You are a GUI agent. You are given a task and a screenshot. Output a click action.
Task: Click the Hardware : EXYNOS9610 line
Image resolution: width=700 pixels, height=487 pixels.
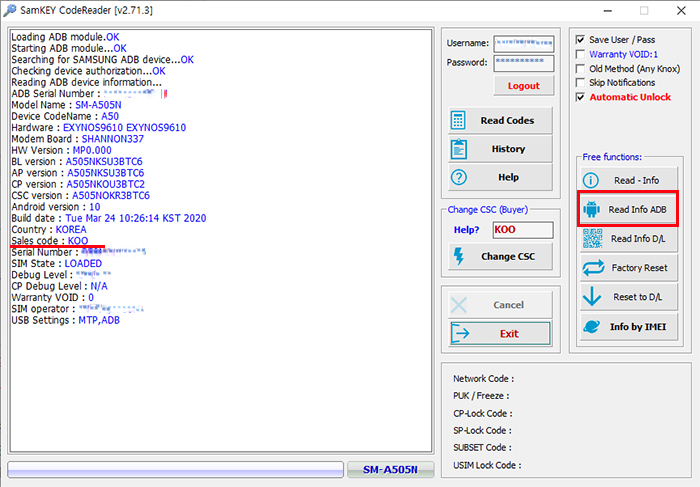click(98, 128)
